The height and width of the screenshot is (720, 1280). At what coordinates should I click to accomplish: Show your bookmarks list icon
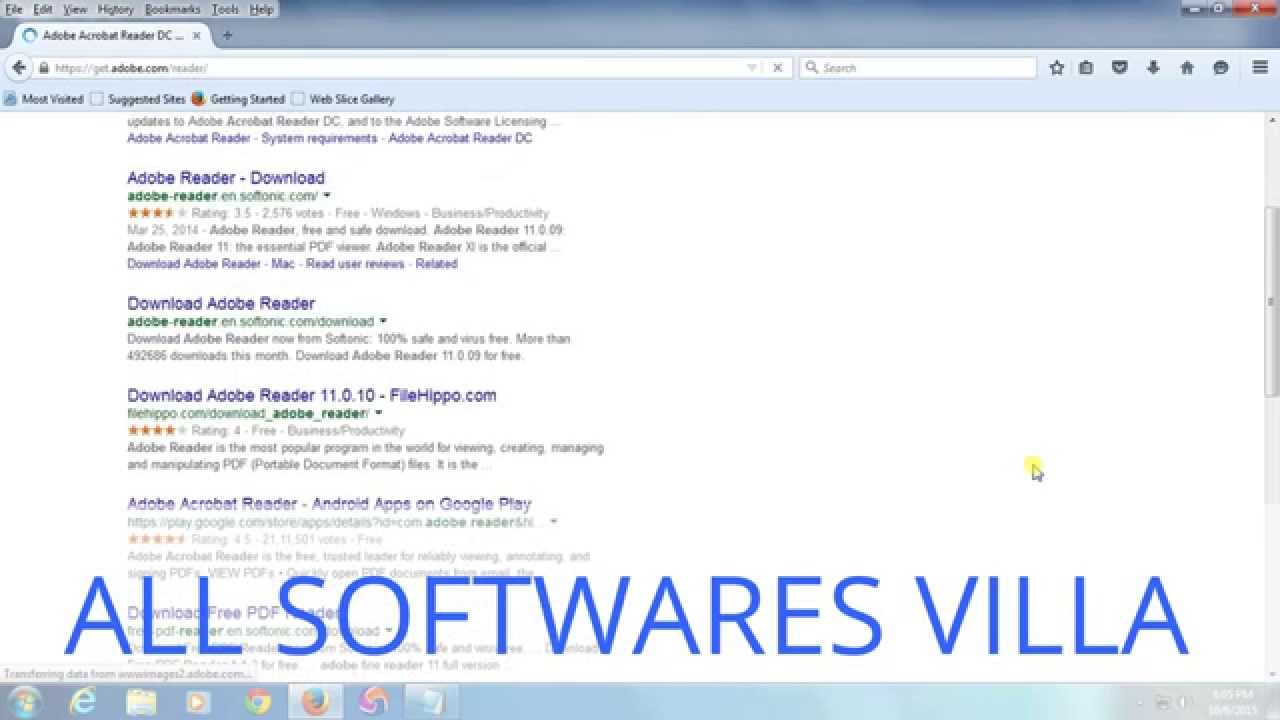pos(1086,68)
